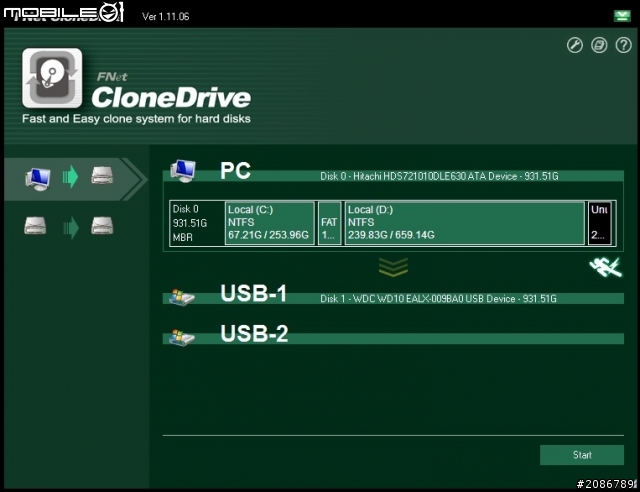Select the FAT partition block
Image resolution: width=640 pixels, height=492 pixels.
[x=329, y=223]
